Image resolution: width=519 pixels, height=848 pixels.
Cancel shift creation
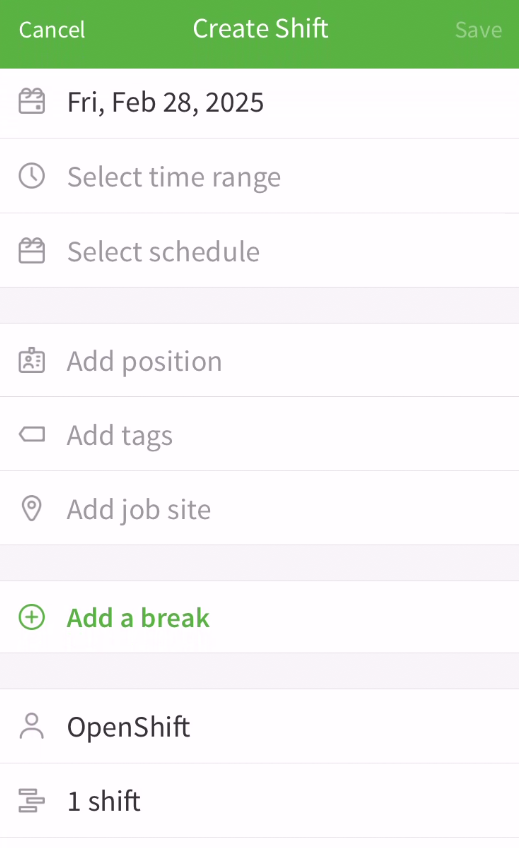coord(52,30)
